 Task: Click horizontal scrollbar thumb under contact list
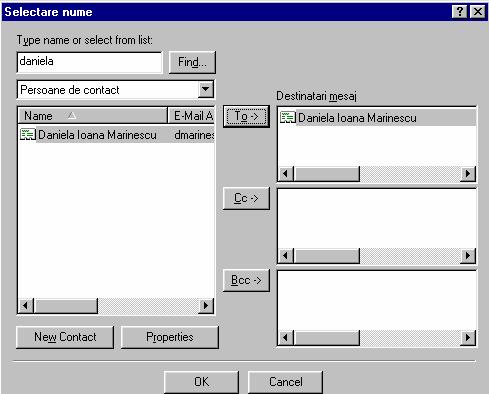tap(66, 305)
